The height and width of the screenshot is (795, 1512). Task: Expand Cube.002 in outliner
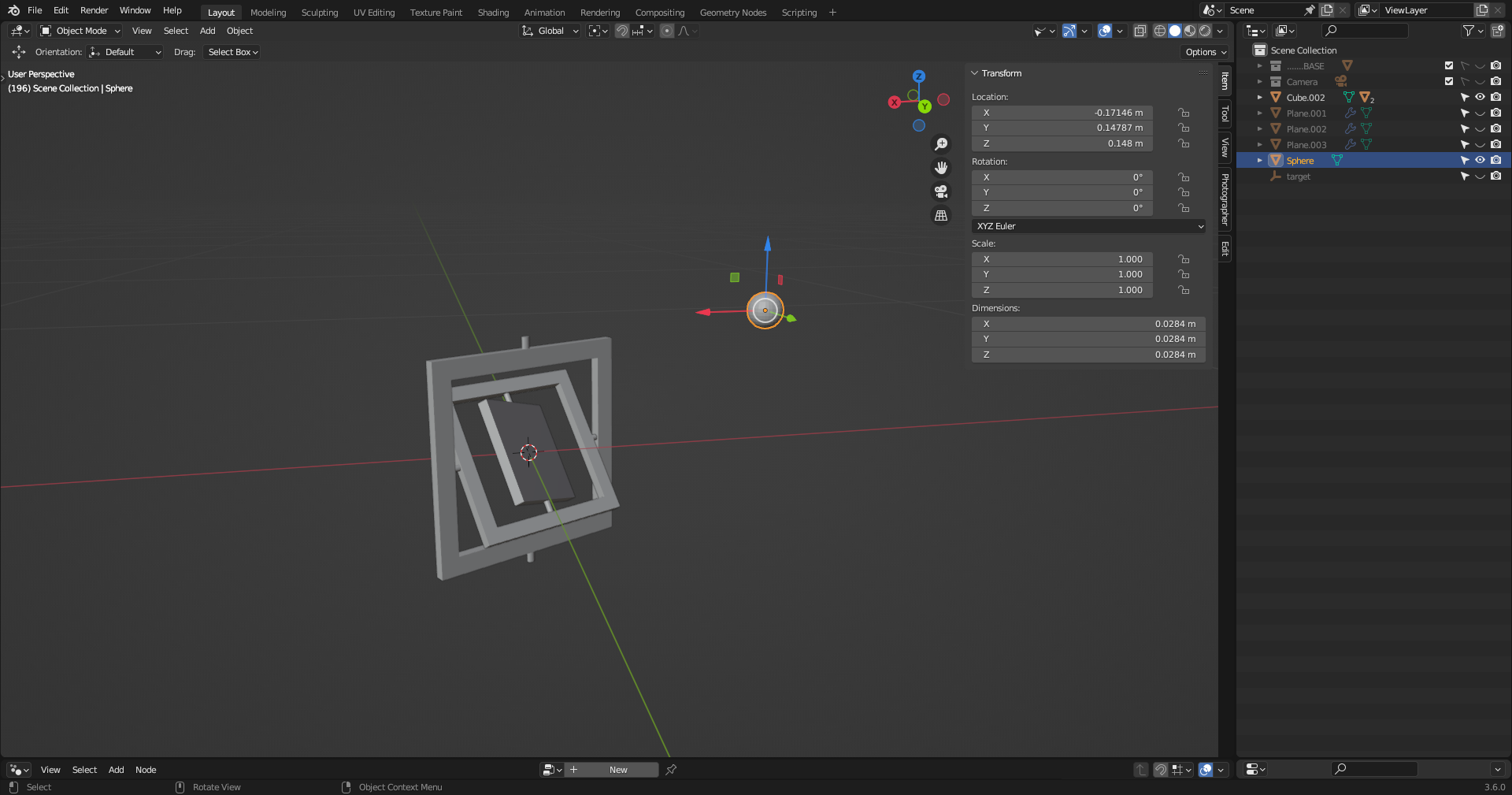pyautogui.click(x=1260, y=97)
